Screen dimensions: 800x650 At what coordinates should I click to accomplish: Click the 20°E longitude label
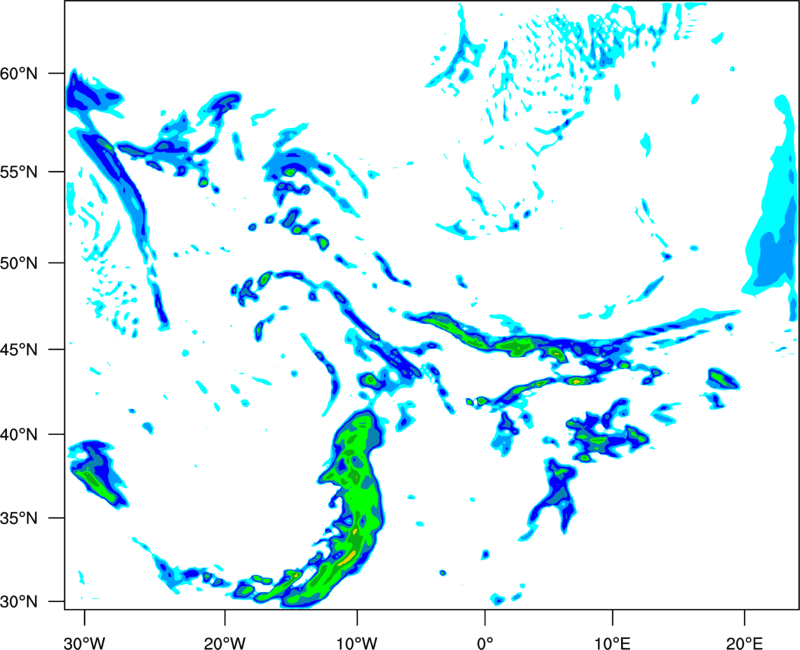744,643
